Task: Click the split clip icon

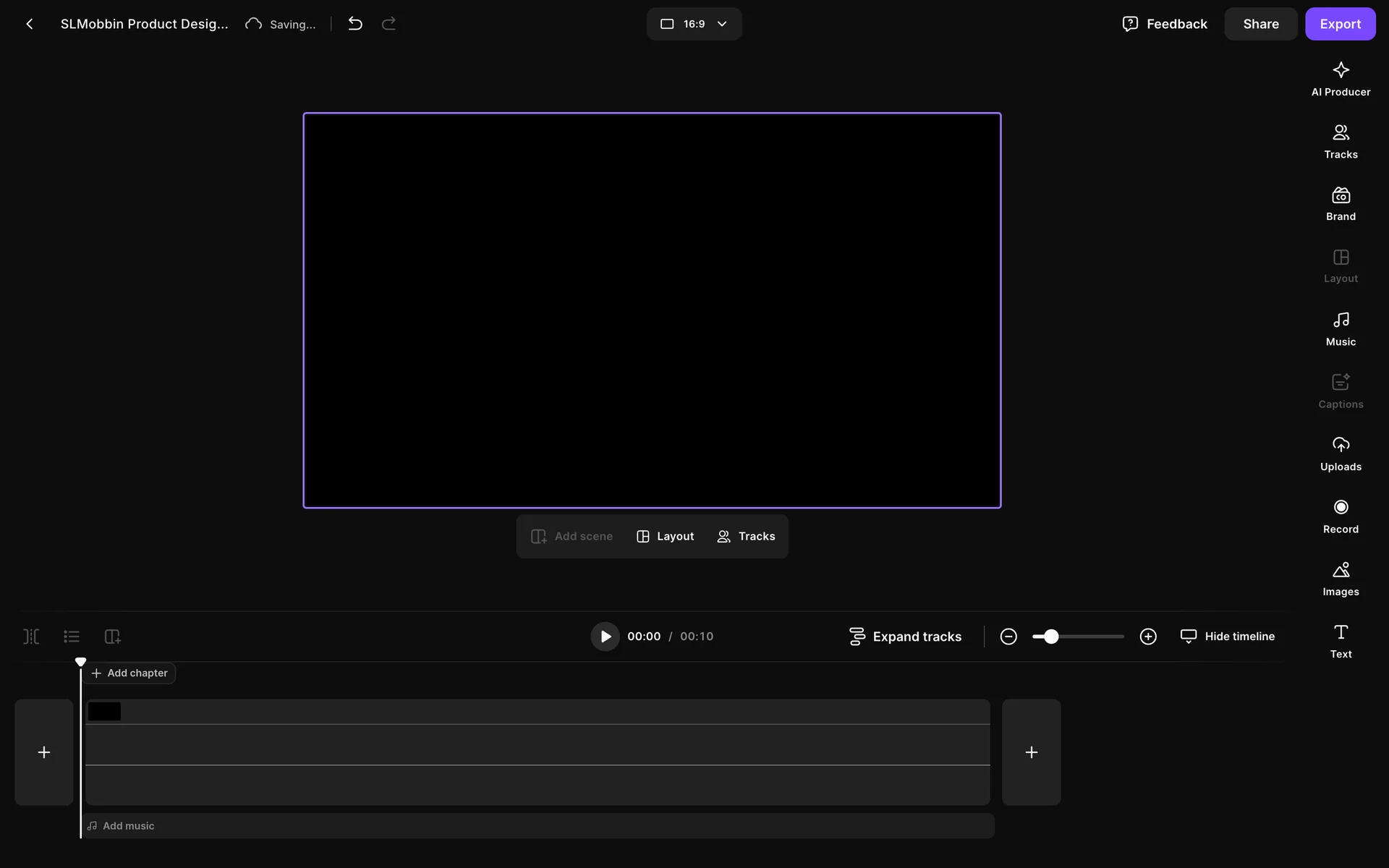Action: pyautogui.click(x=31, y=637)
